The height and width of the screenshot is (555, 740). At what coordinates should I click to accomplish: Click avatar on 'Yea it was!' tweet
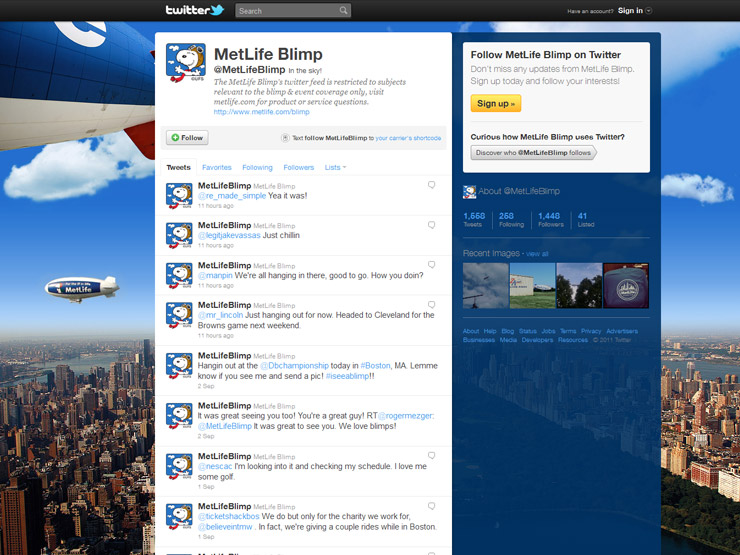pos(179,195)
